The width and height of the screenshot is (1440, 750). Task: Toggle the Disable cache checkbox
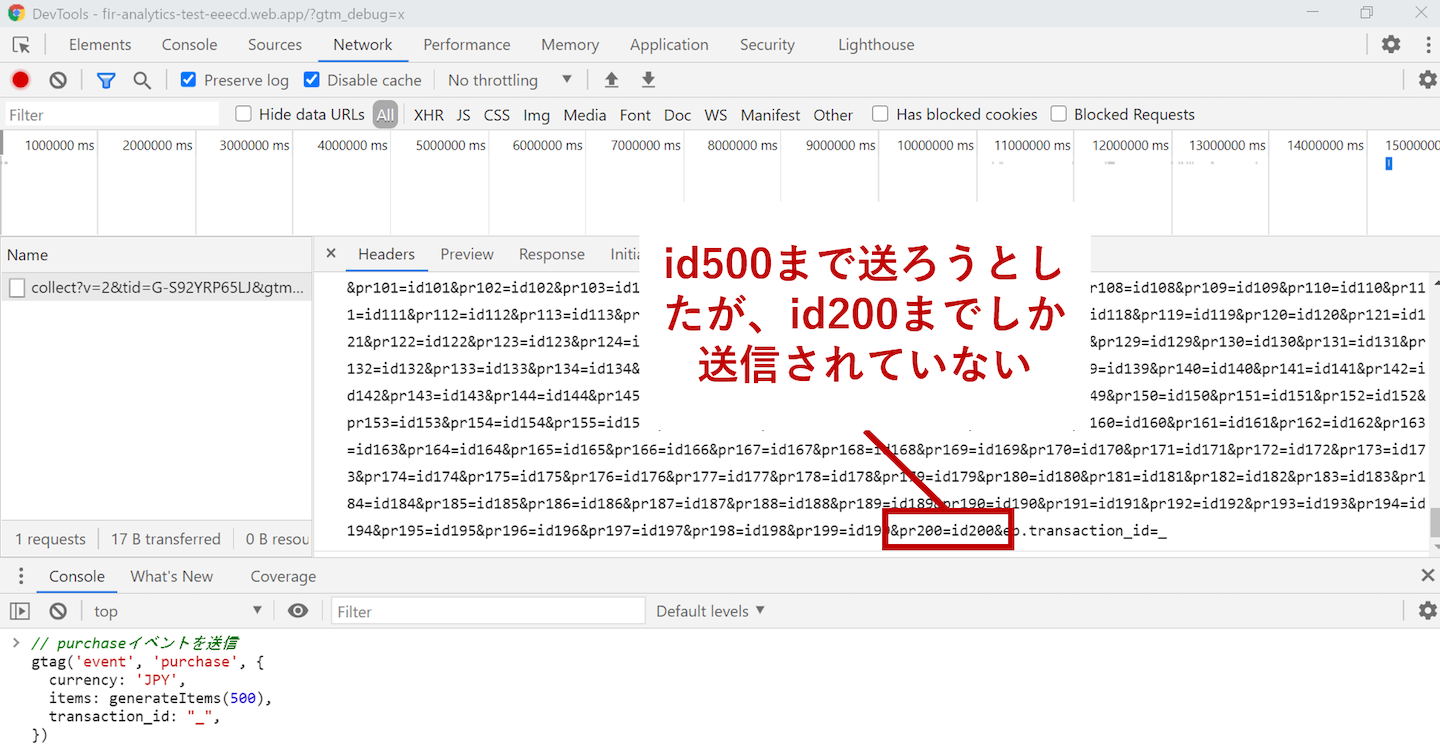click(312, 80)
